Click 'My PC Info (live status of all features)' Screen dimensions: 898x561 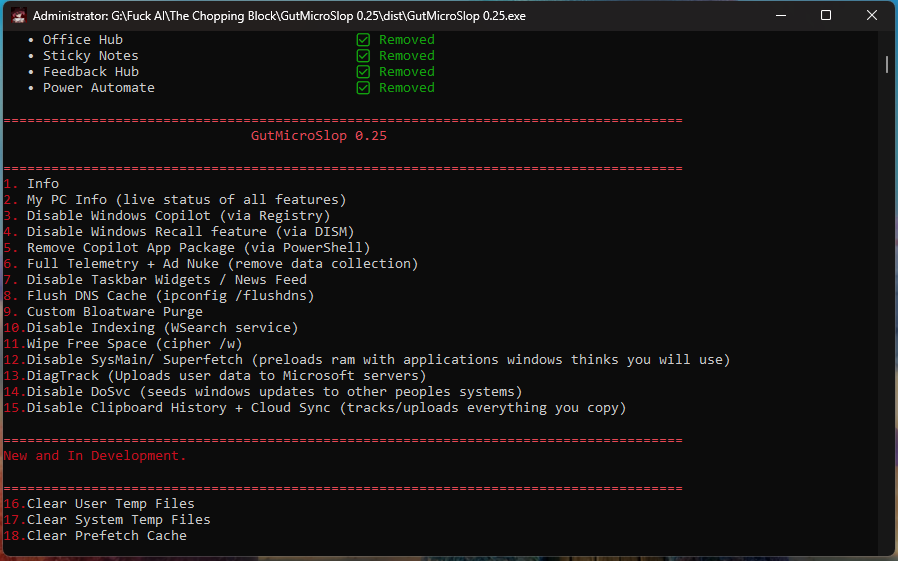[x=187, y=200]
